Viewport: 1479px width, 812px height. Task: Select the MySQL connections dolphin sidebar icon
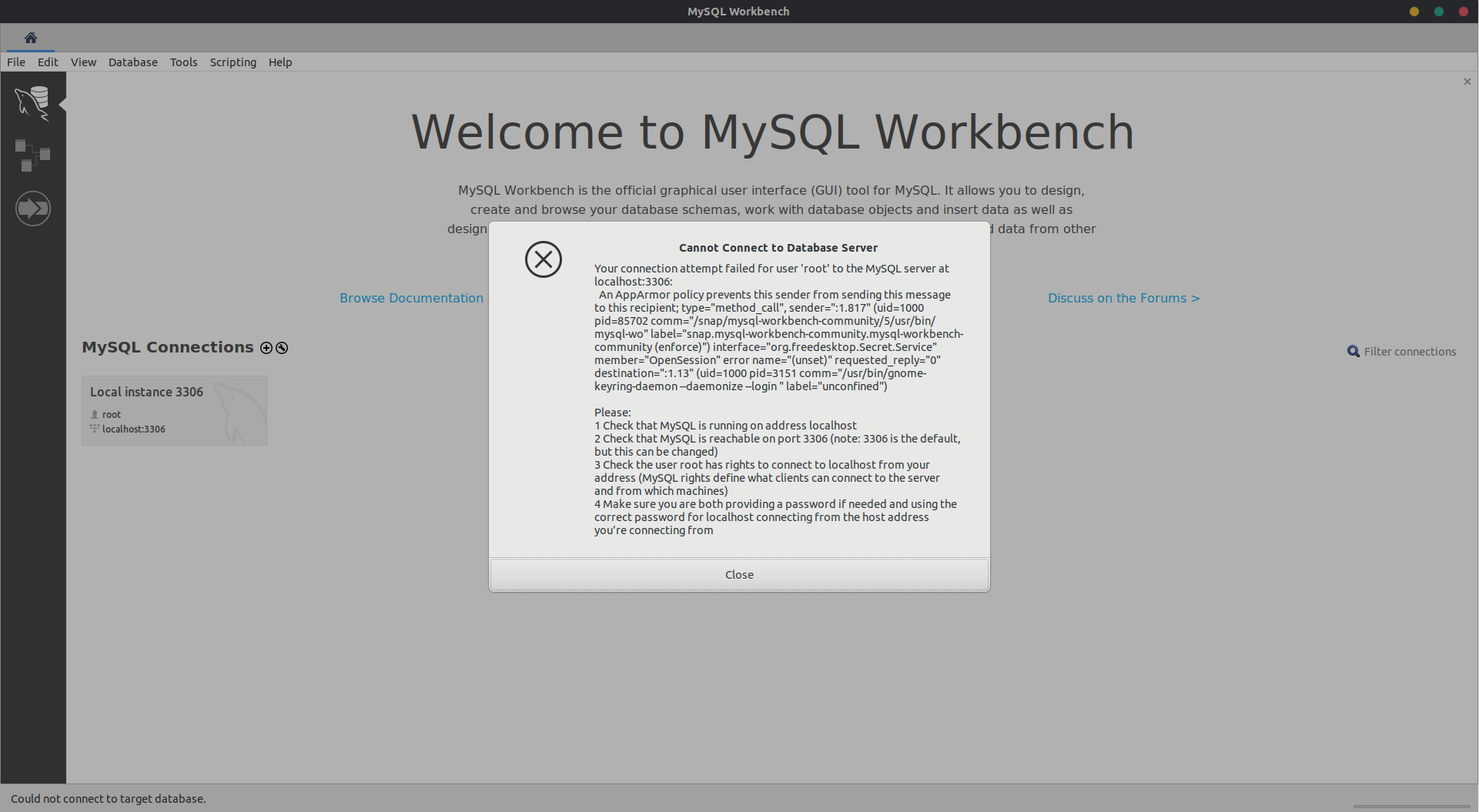click(32, 102)
